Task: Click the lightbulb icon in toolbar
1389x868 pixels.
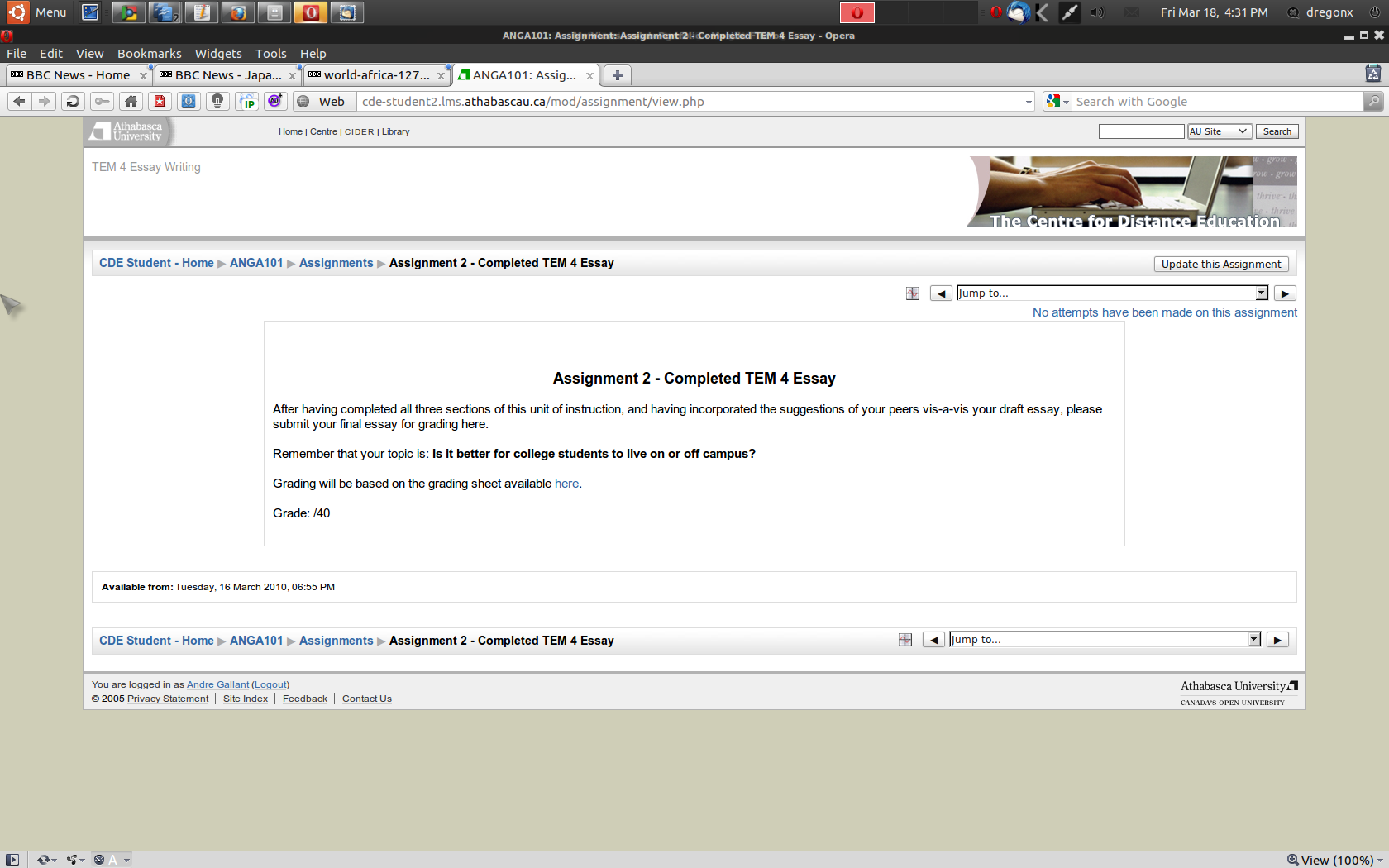Action: point(217,101)
